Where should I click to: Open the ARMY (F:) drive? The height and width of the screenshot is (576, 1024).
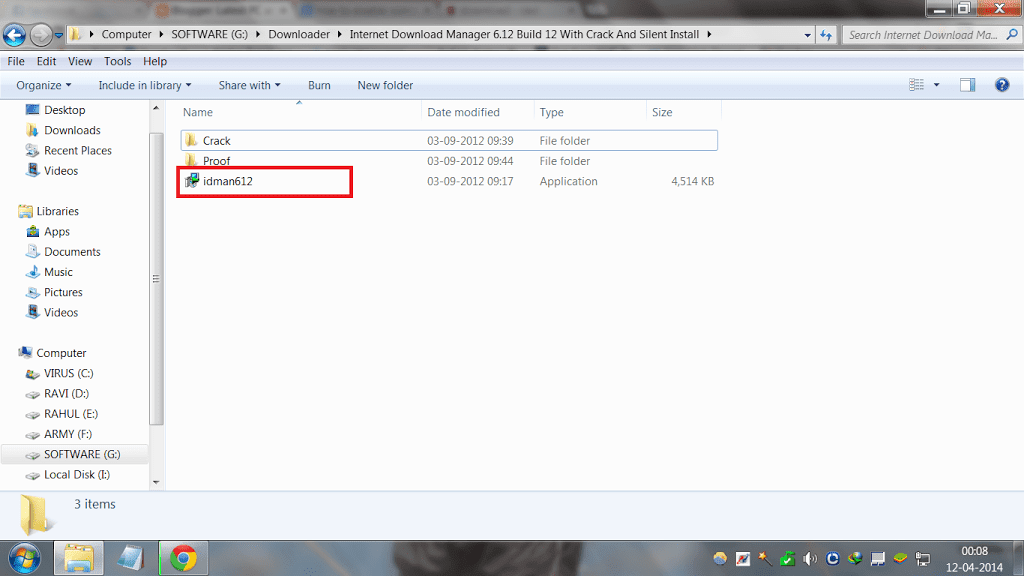[x=67, y=434]
